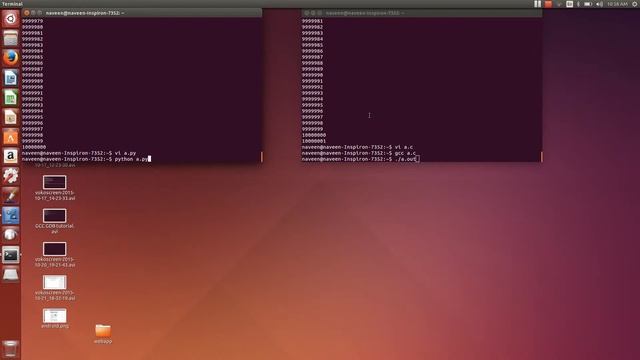Screen dimensions: 640x360
Task: Open LibreOffice Writer from launcher
Action: click(x=11, y=78)
